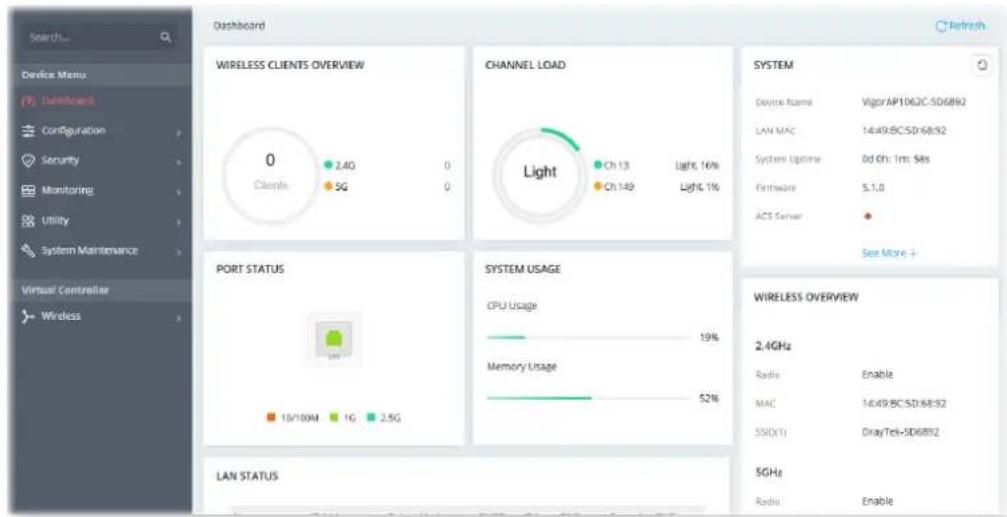Expand the System Maintenance menu arrow

click(x=180, y=252)
